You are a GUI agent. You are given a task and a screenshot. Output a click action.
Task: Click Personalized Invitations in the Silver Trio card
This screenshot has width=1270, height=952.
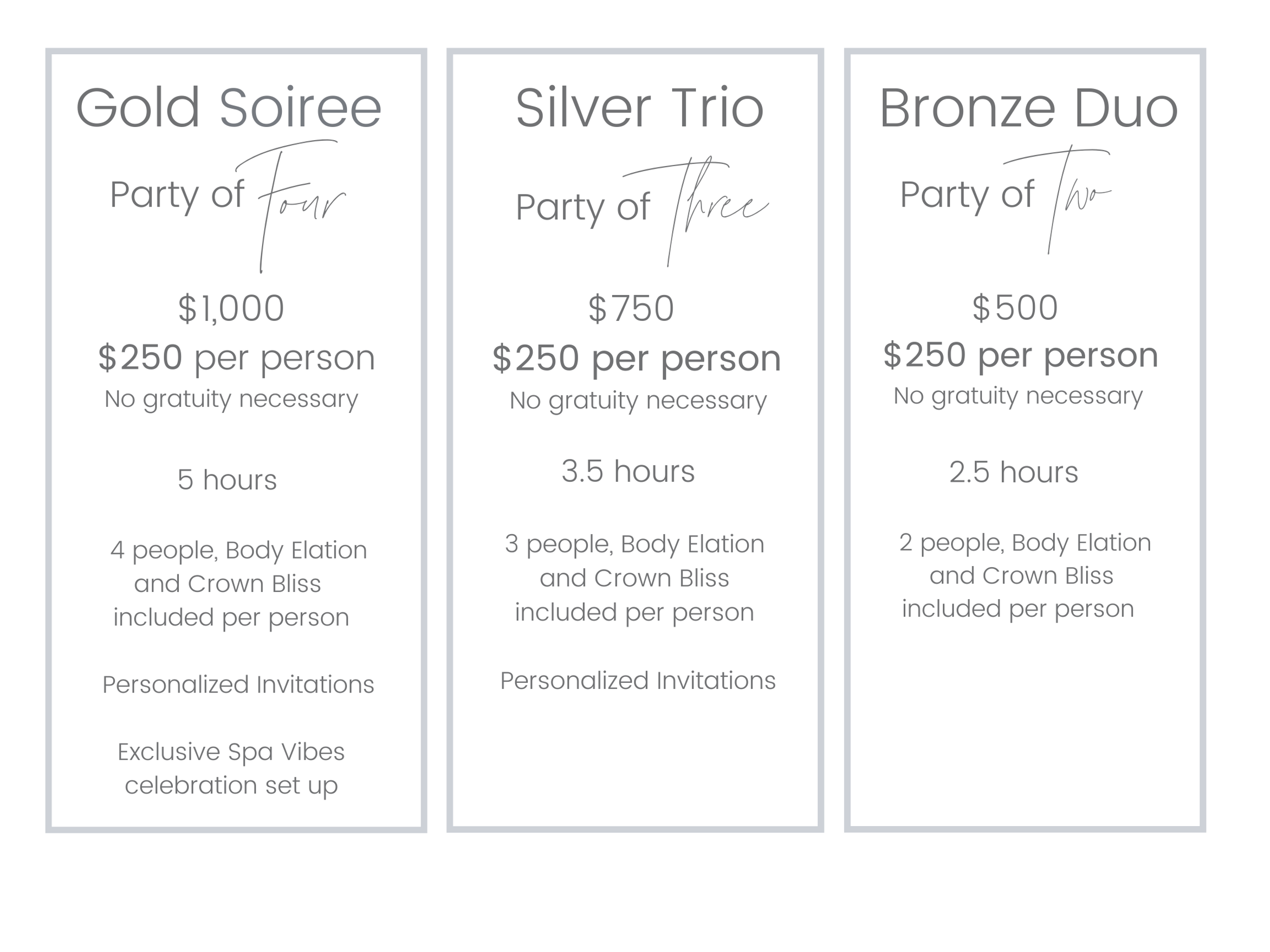638,680
